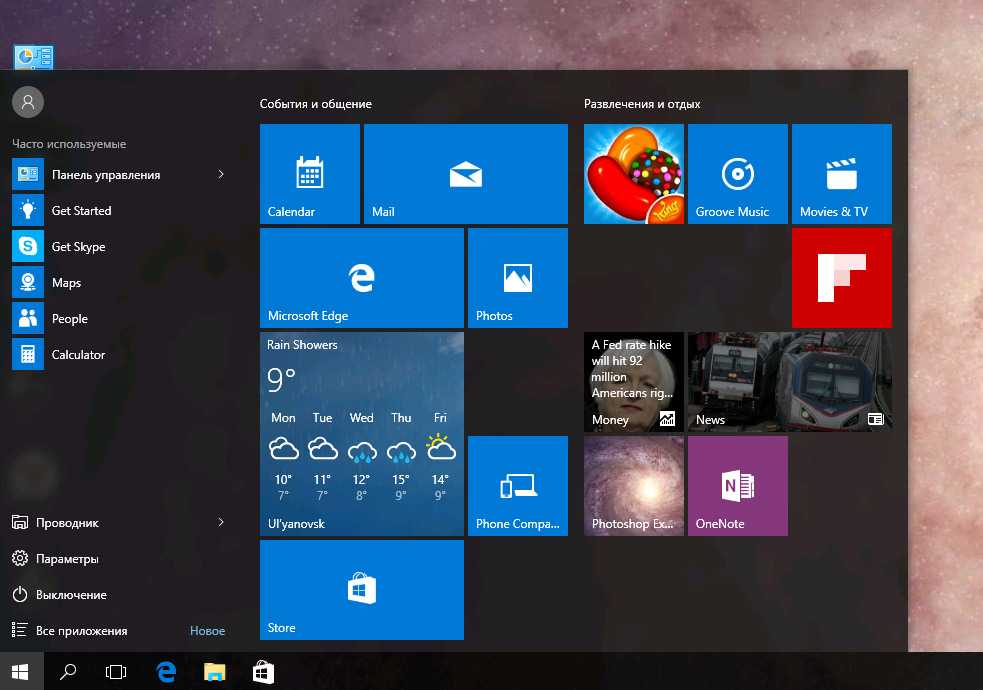983x690 pixels.
Task: Expand the Проводник submenu arrow
Action: tap(221, 523)
